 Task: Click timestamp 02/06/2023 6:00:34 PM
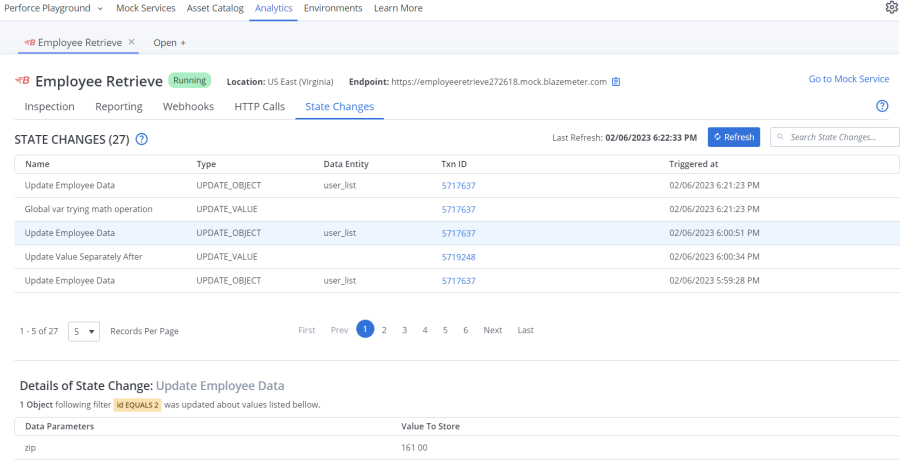coord(715,257)
